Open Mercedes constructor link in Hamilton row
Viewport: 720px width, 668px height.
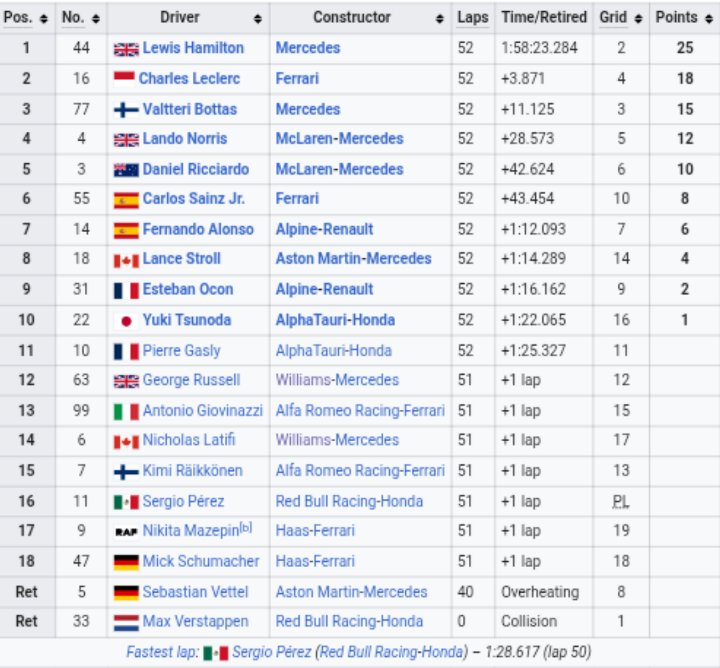click(308, 48)
